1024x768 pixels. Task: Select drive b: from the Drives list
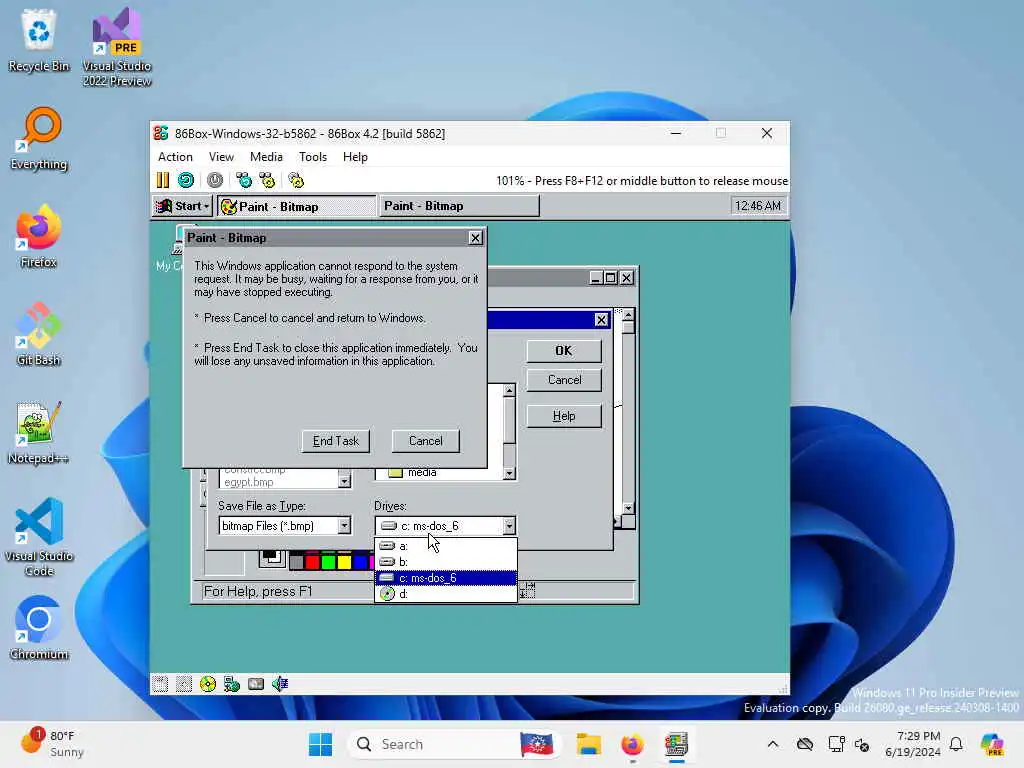tap(446, 562)
